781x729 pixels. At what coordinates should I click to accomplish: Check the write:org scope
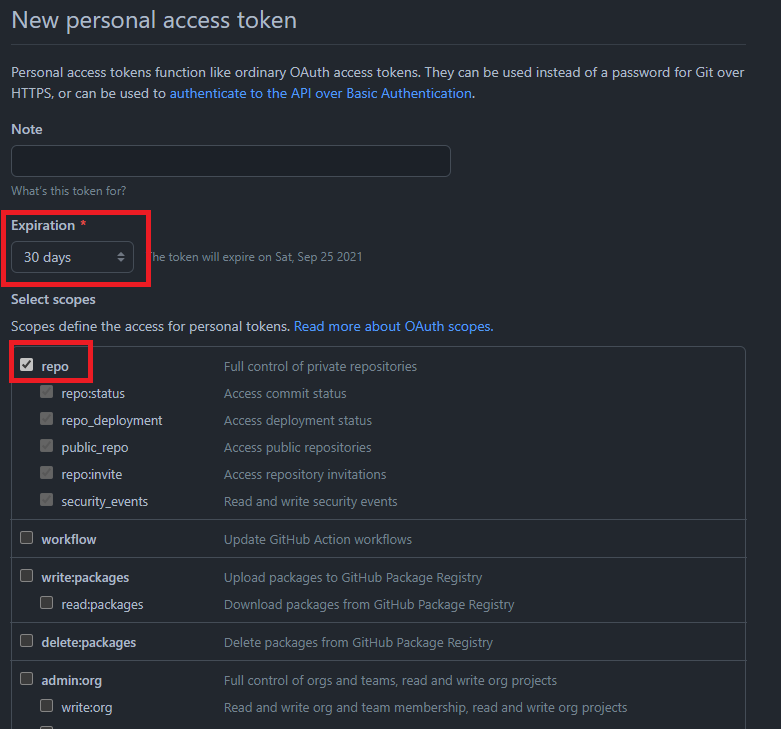pos(47,706)
